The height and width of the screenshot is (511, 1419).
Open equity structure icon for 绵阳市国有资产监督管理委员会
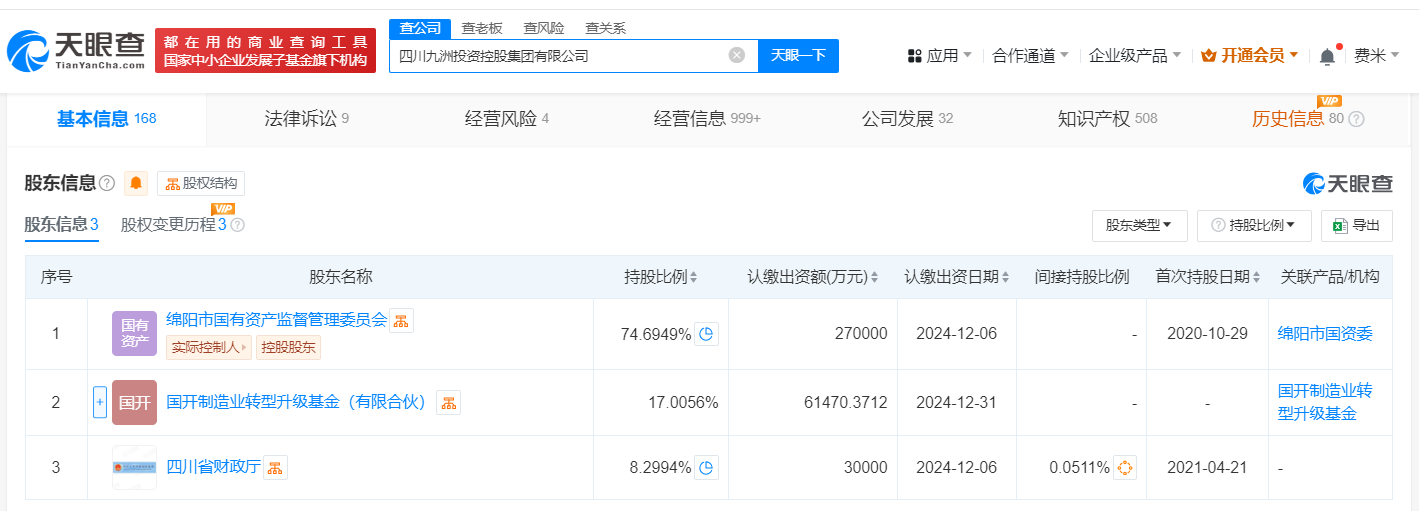click(x=401, y=320)
